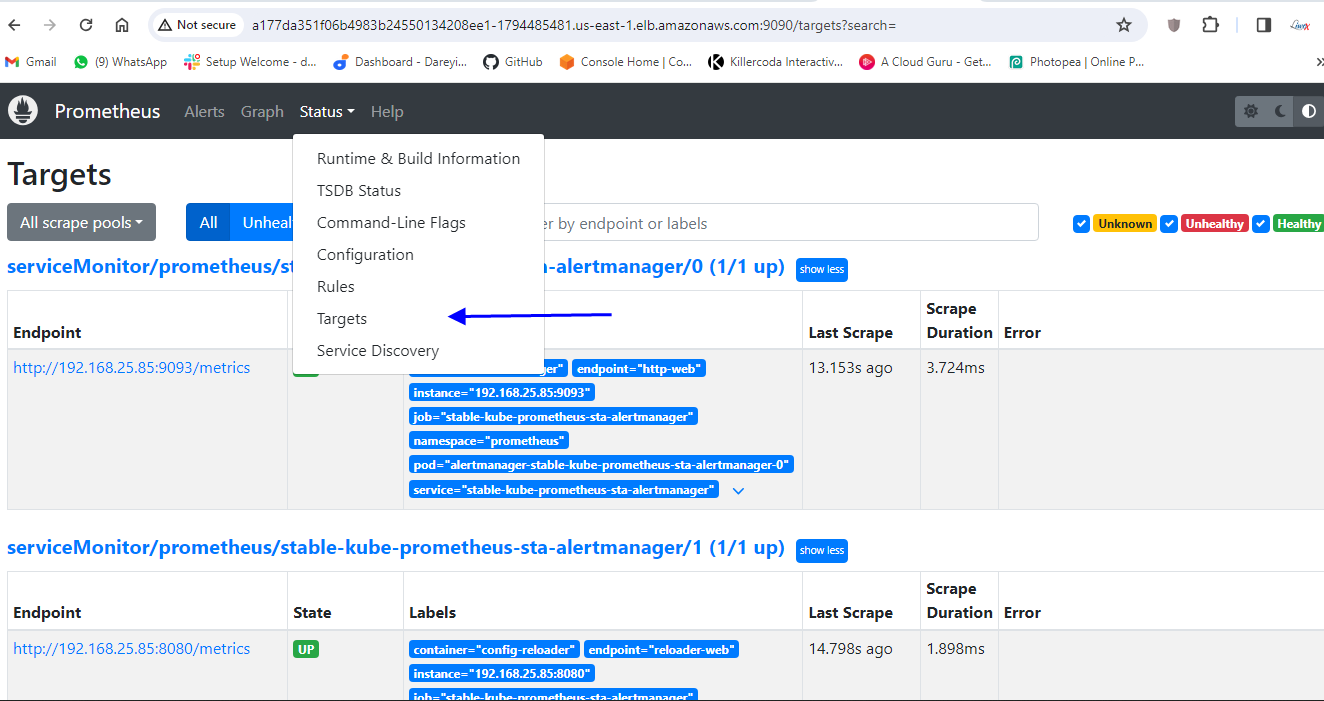Click show less for alertmanager/1 pool
The height and width of the screenshot is (701, 1324).
(x=821, y=550)
